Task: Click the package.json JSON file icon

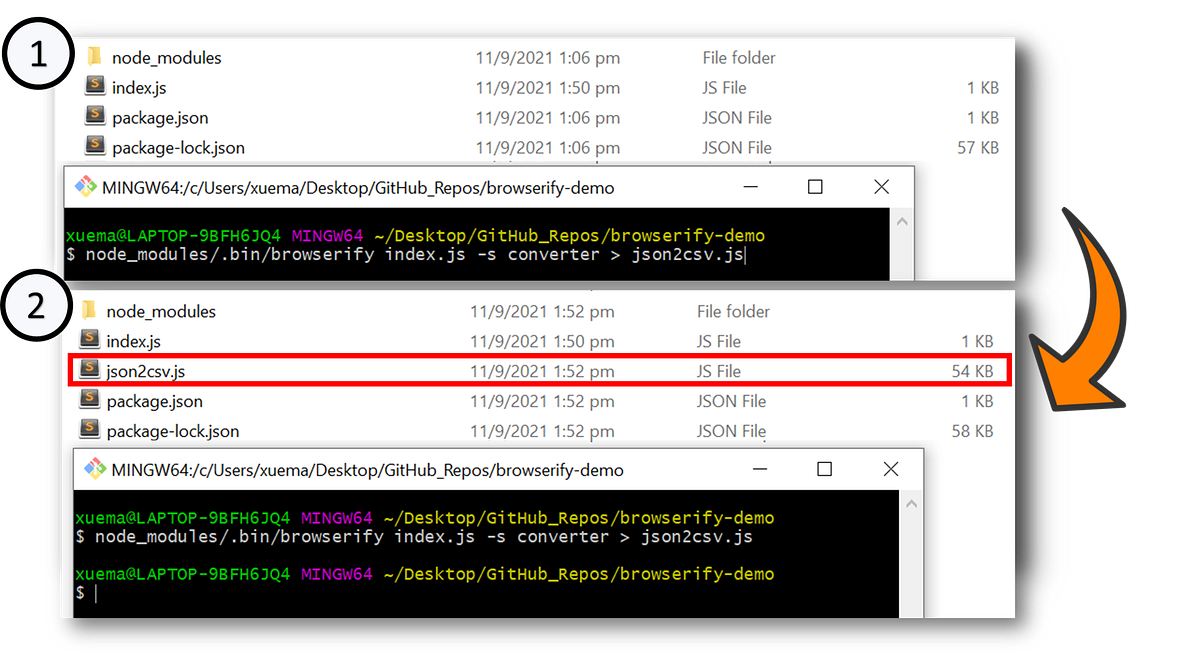Action: click(93, 117)
